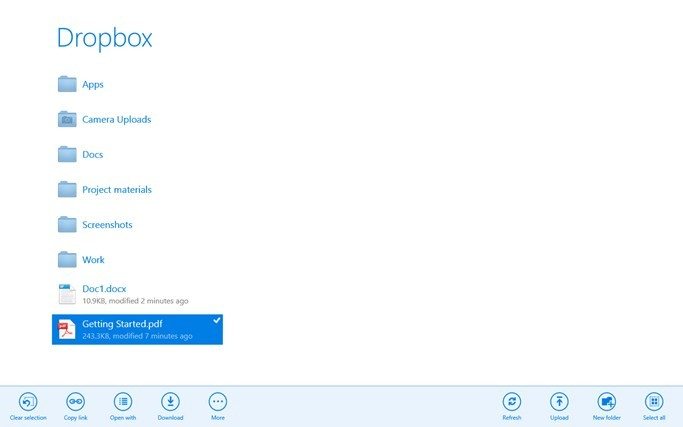Open the Apps folder
The width and height of the screenshot is (683, 427).
pos(92,85)
